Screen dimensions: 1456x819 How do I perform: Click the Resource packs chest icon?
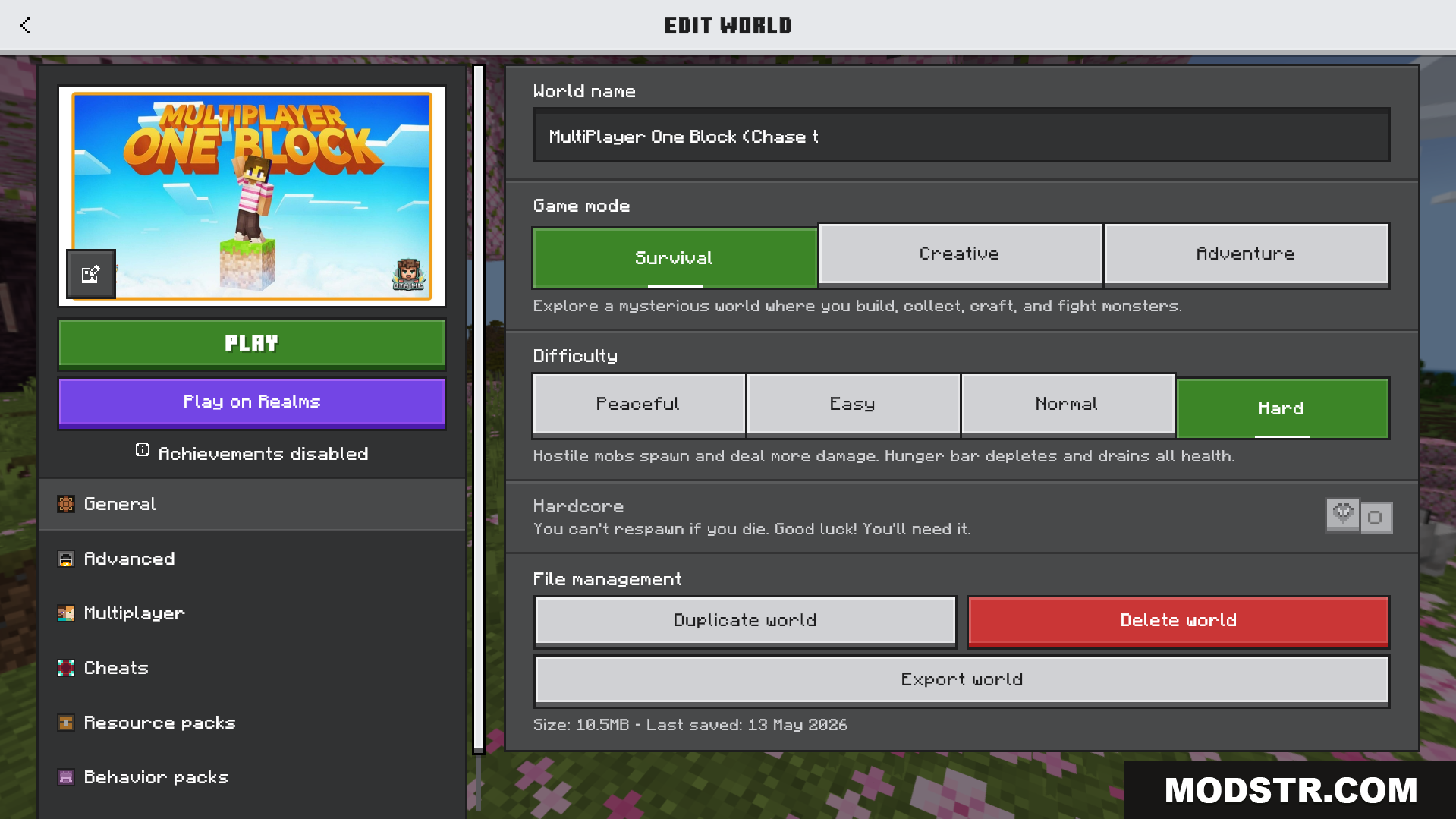click(x=66, y=723)
